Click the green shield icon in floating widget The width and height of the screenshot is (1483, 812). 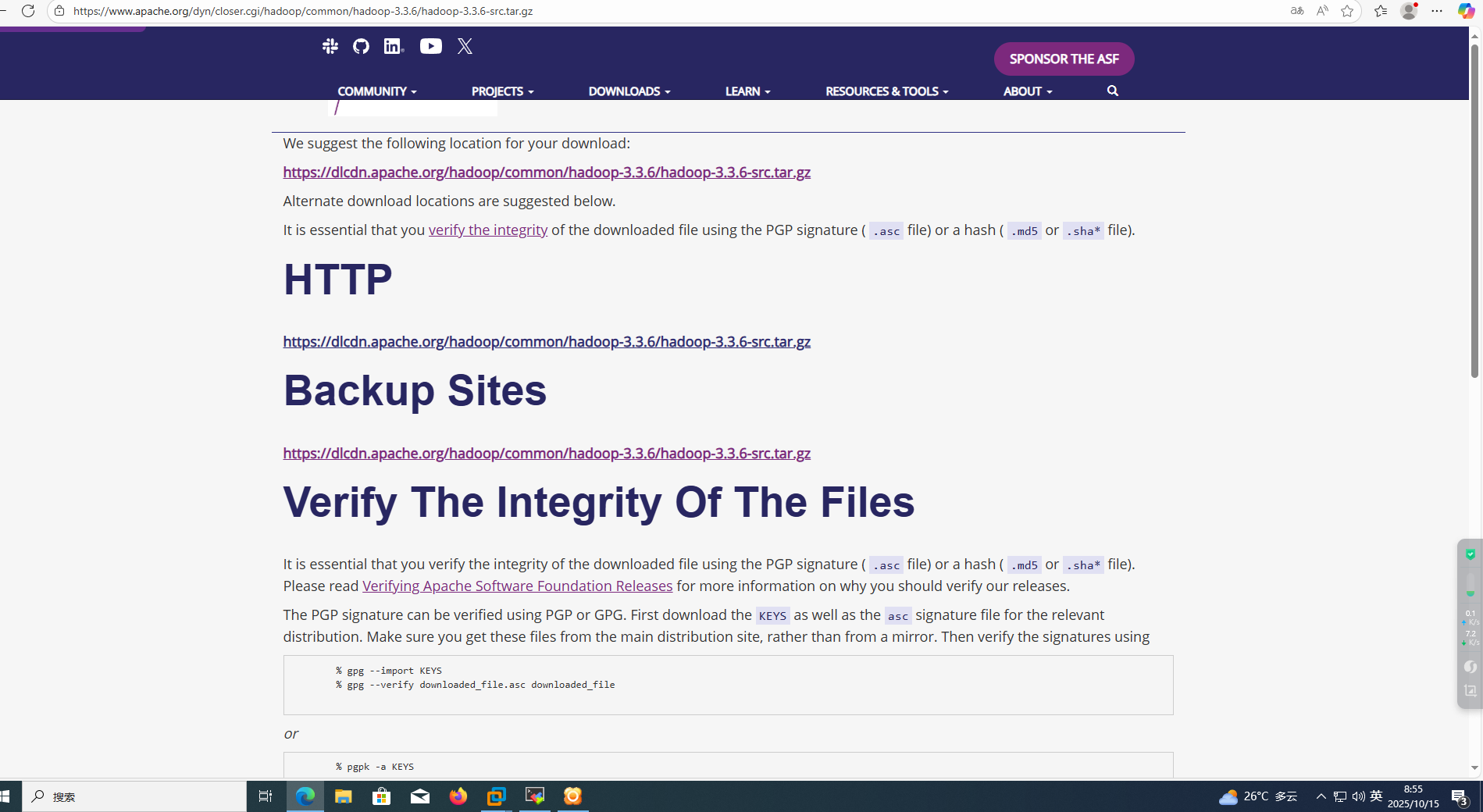pyautogui.click(x=1471, y=554)
